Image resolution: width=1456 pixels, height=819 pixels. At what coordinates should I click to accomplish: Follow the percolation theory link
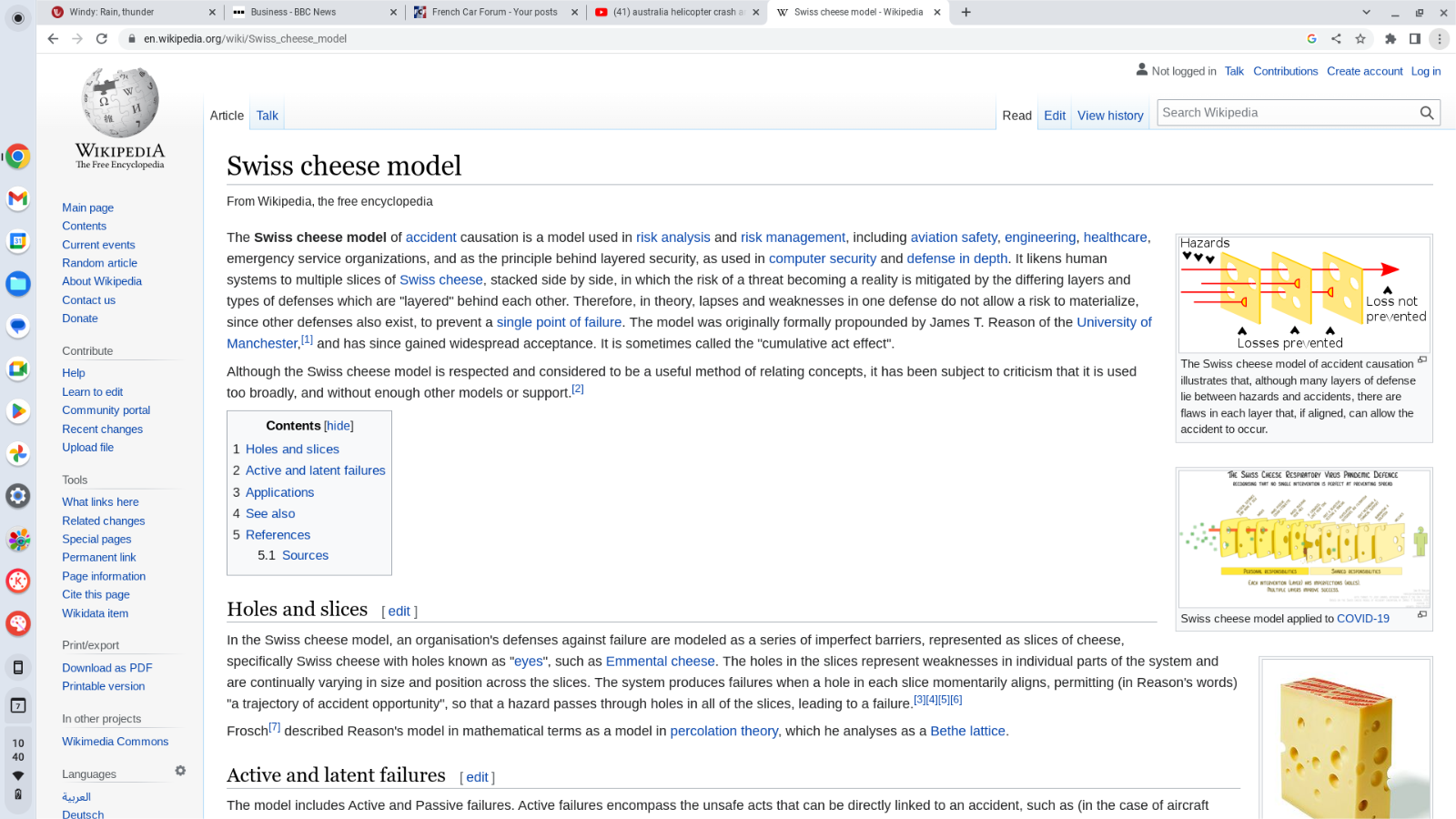coord(724,731)
